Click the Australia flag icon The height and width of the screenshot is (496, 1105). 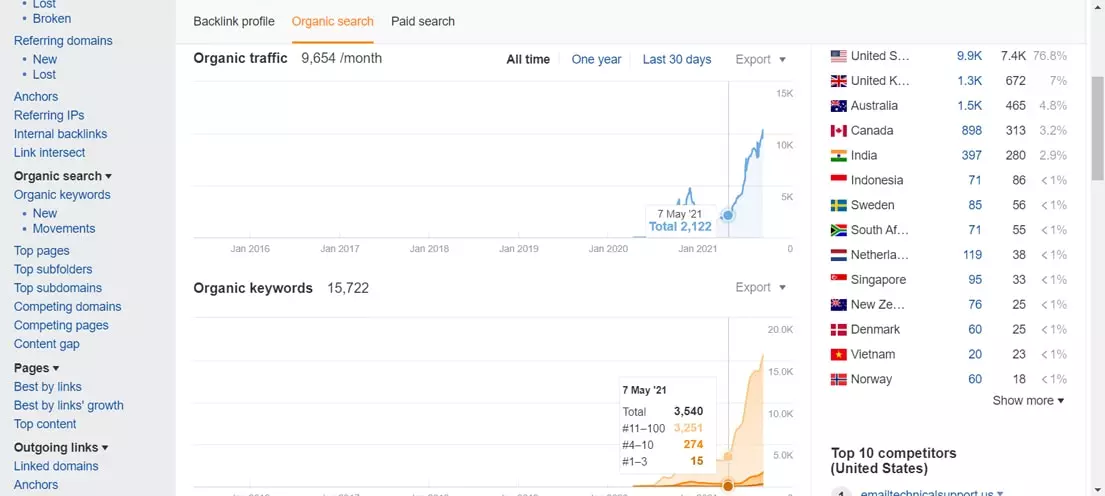838,106
